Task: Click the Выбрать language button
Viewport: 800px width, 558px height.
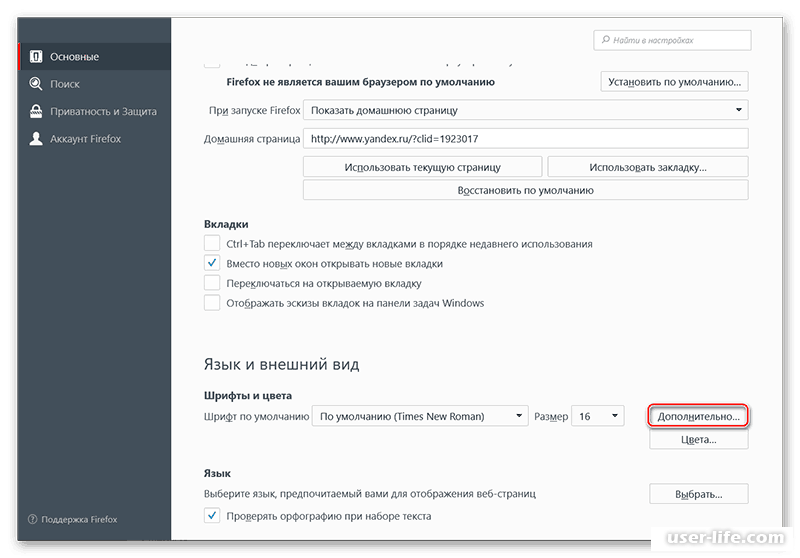Action: [x=698, y=494]
